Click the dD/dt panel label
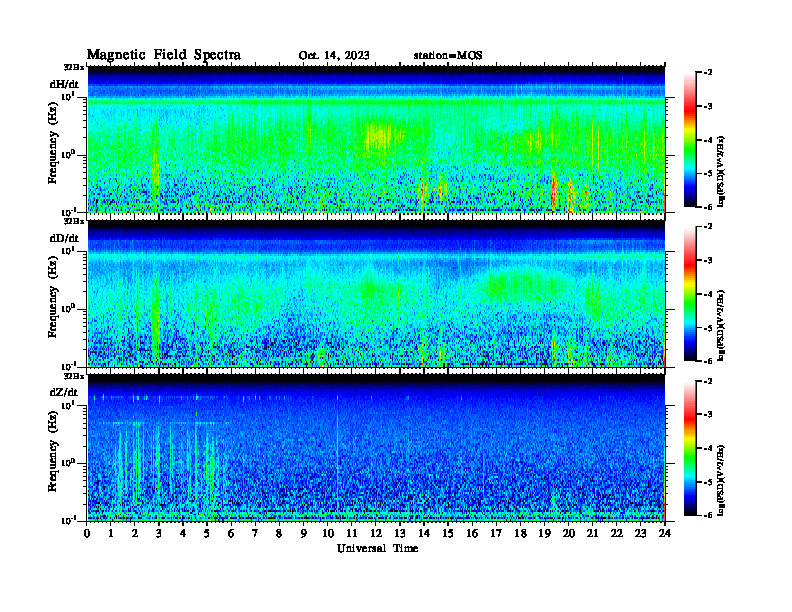 tap(64, 238)
